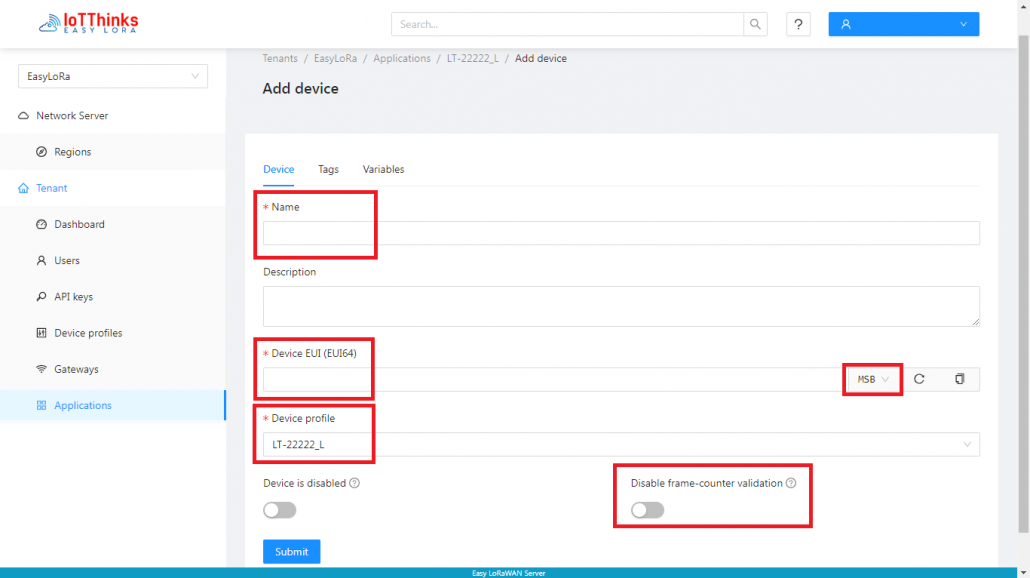This screenshot has height=578, width=1030.
Task: Switch to the Tags tab
Action: click(328, 169)
